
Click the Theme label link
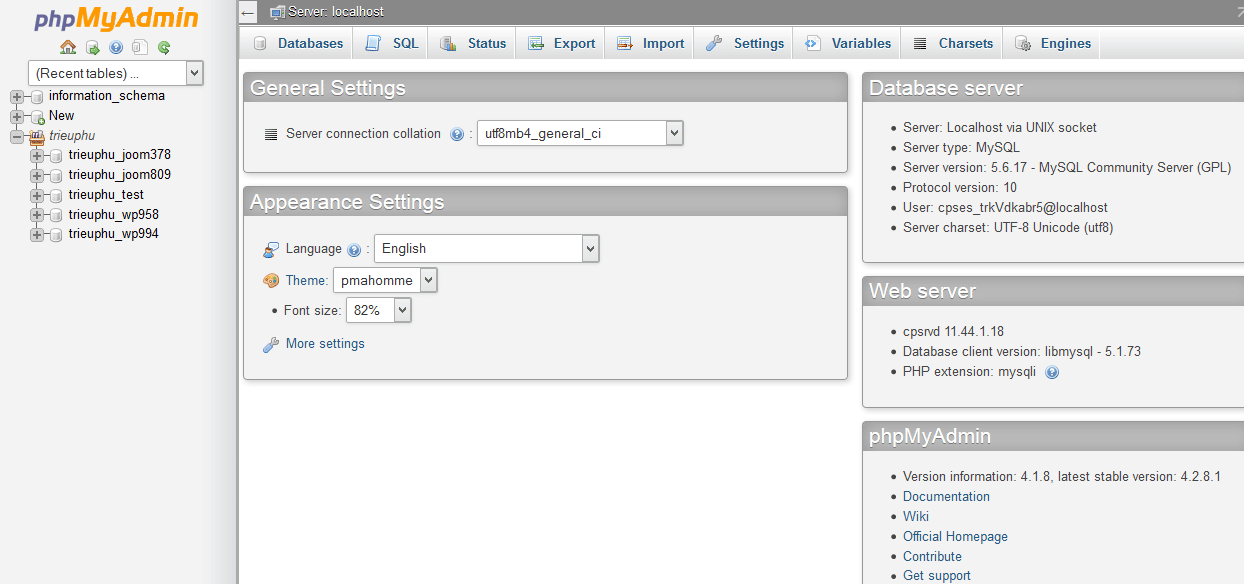(x=306, y=281)
